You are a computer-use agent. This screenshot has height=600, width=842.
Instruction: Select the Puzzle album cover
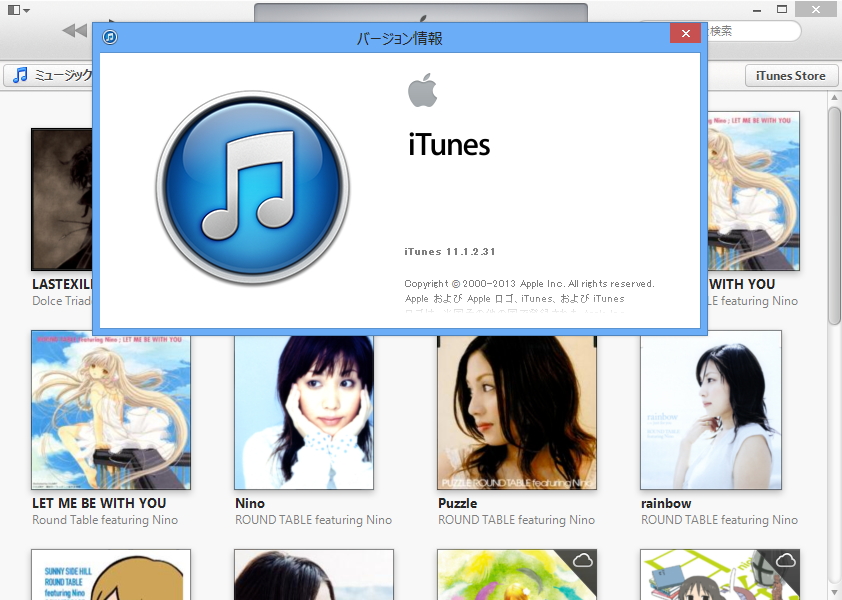(x=516, y=410)
